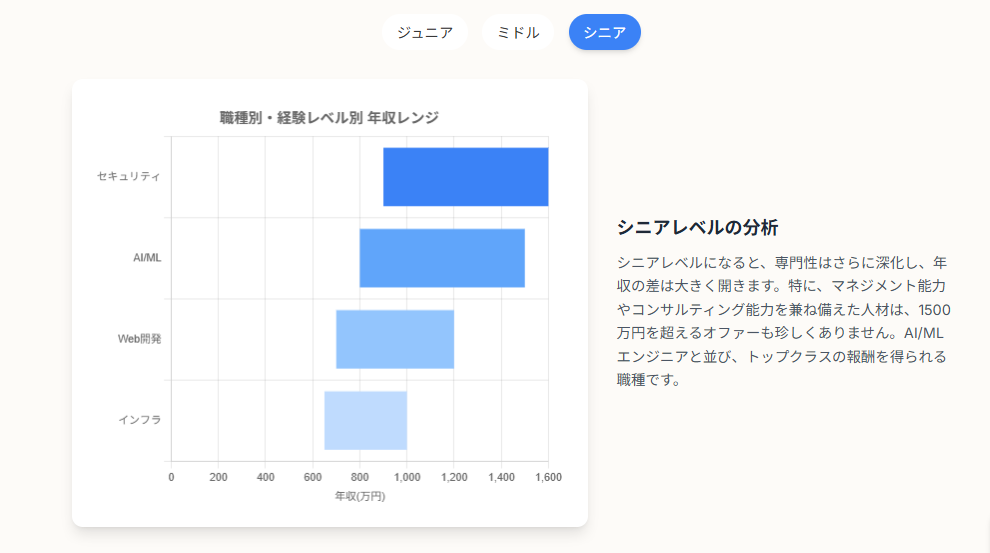Click the 600 tick label

pos(313,477)
